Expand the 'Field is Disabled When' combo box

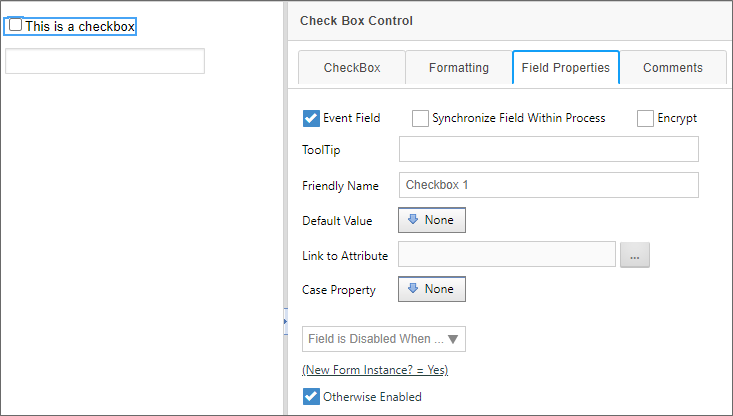pyautogui.click(x=384, y=339)
